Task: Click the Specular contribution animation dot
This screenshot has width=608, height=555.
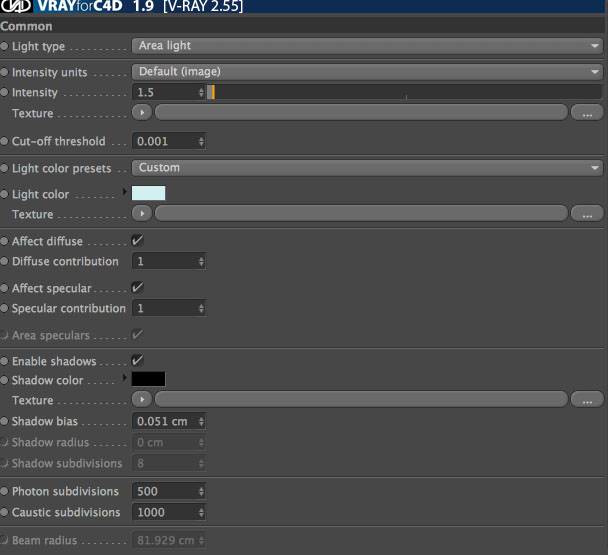Action: tap(4, 308)
